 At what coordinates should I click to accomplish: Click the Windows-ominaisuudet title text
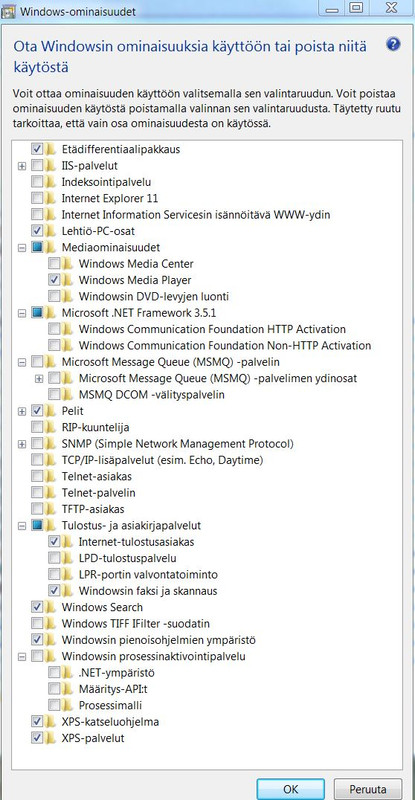[78, 12]
